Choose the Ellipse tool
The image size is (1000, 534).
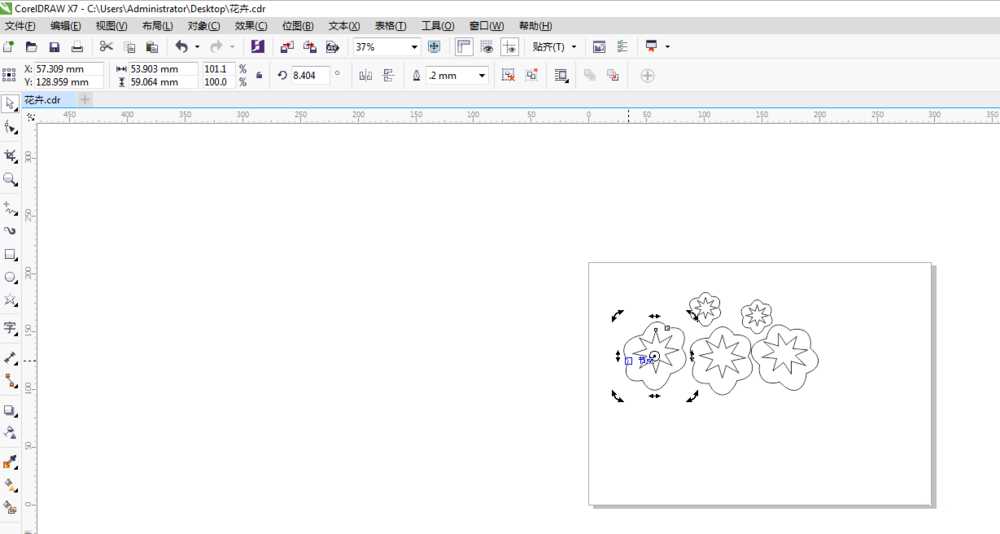[x=10, y=278]
